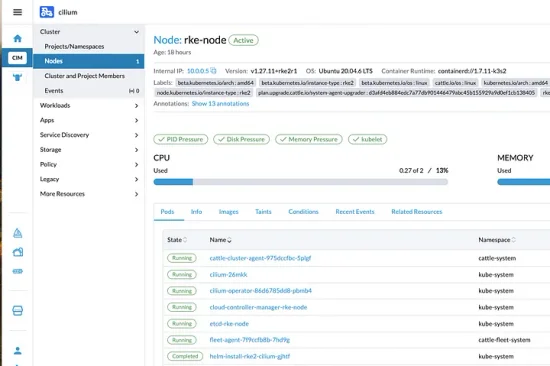
Task: Switch to the Conditions tab
Action: (x=303, y=212)
